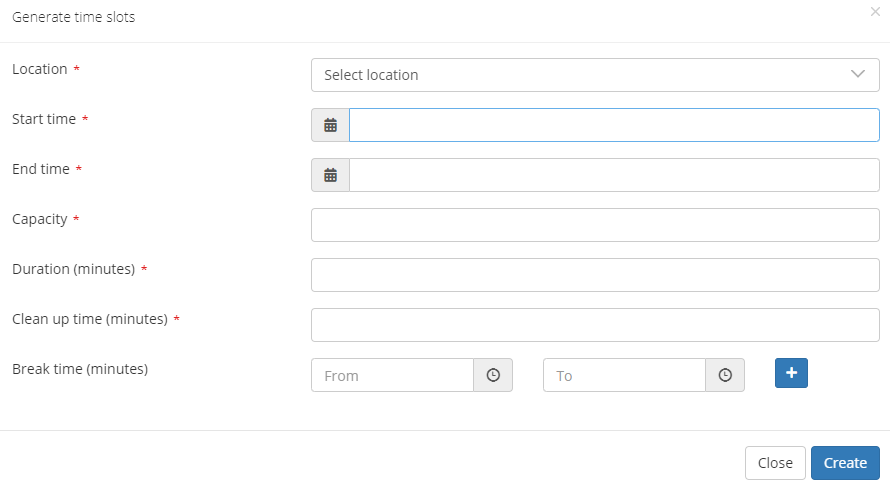
Task: Select the Capacity input box
Action: click(595, 225)
